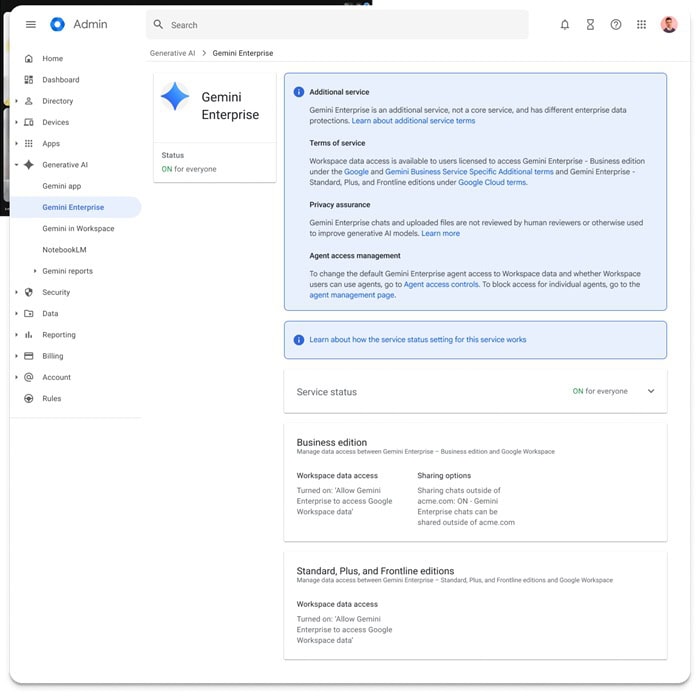The width and height of the screenshot is (700, 697).
Task: Click the user profile avatar
Action: [x=669, y=25]
